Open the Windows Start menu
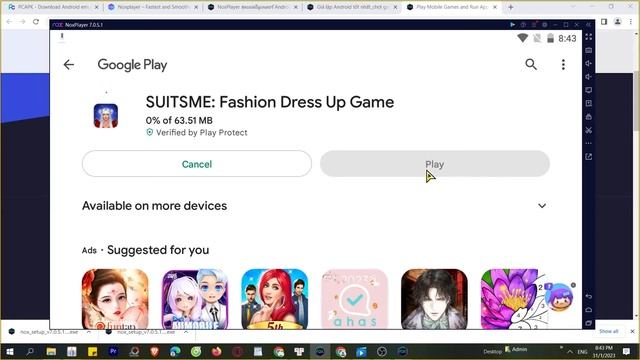 point(9,351)
